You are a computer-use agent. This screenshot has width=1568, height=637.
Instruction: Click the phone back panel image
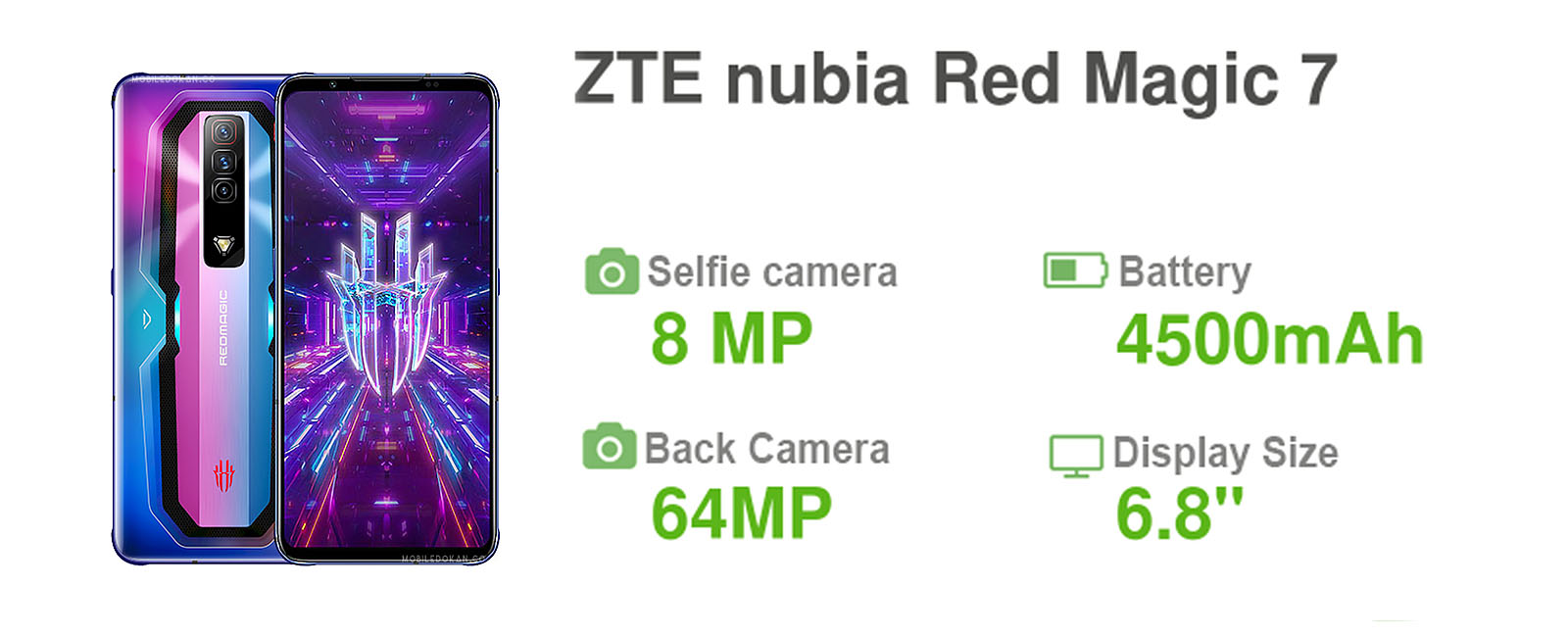pos(194,318)
